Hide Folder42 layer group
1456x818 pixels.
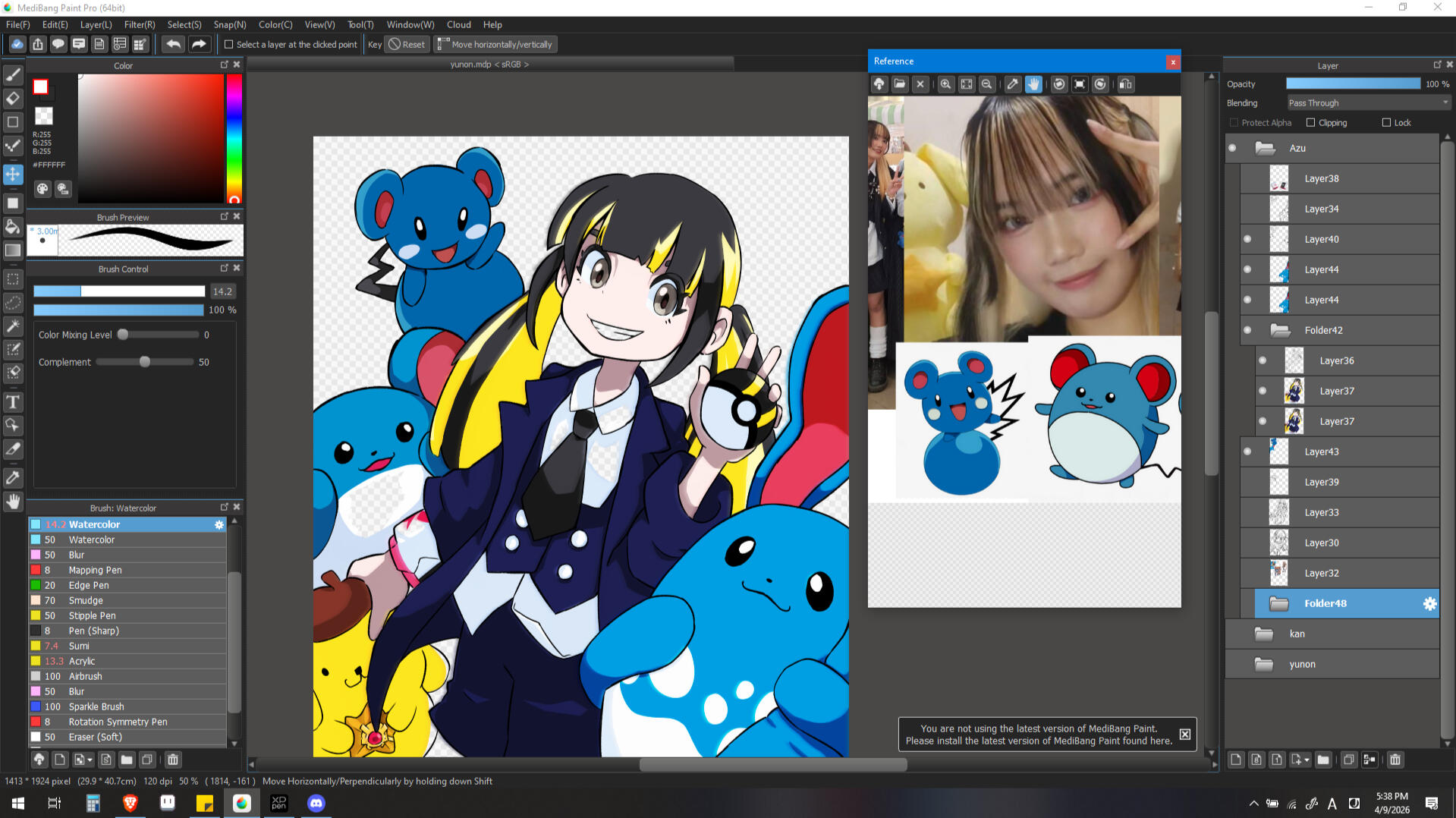(1247, 330)
